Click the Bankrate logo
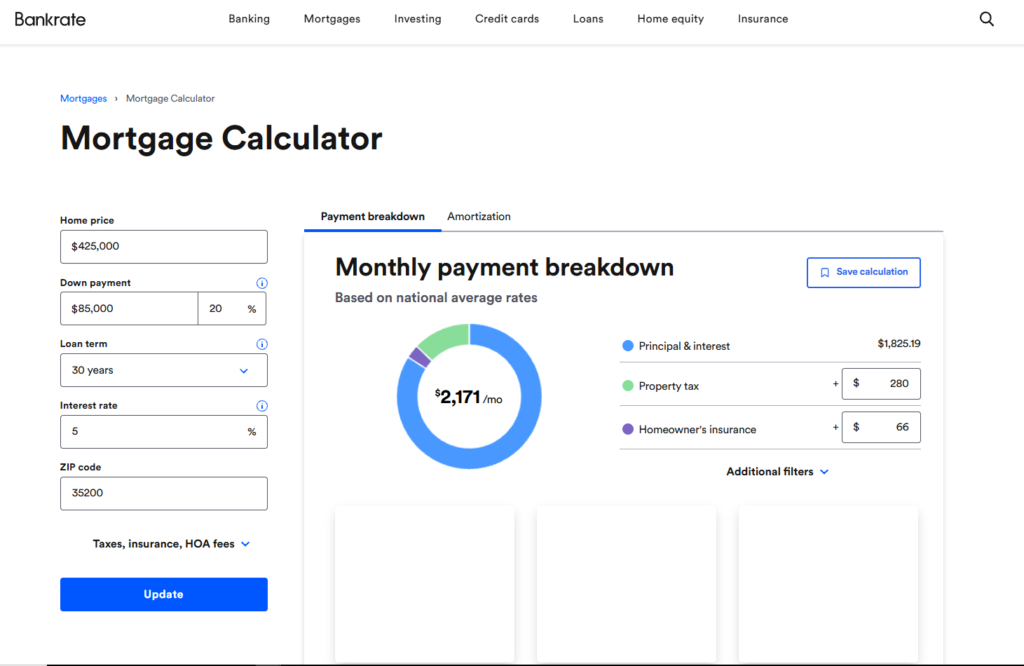This screenshot has height=666, width=1024. click(49, 18)
